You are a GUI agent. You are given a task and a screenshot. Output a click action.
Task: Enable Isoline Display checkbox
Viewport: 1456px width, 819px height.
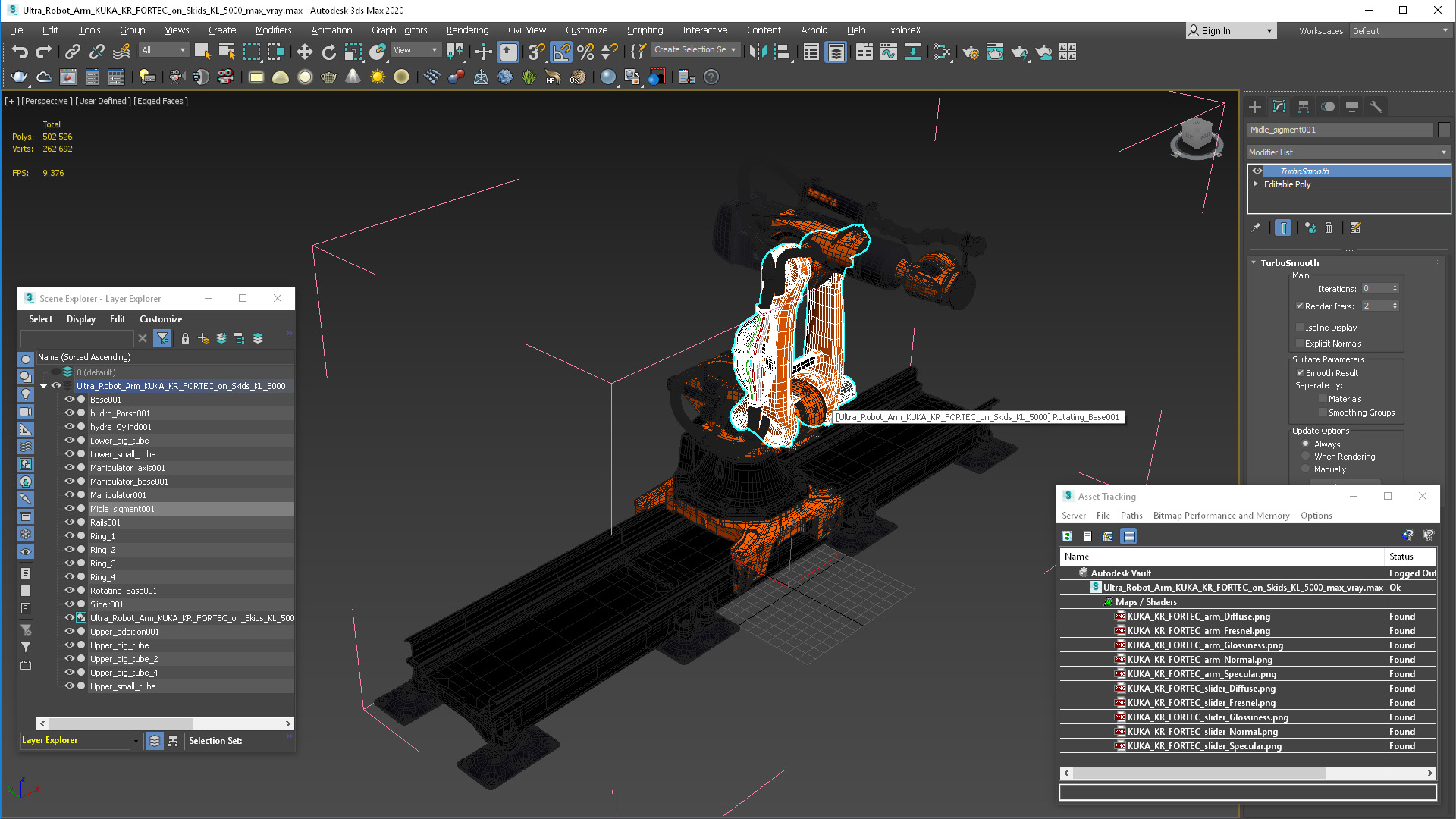coord(1300,328)
